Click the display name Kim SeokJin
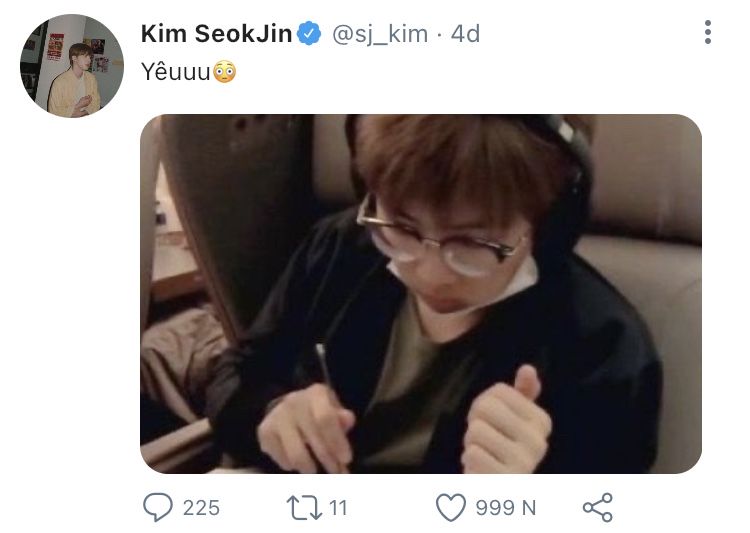The image size is (750, 533). click(217, 34)
